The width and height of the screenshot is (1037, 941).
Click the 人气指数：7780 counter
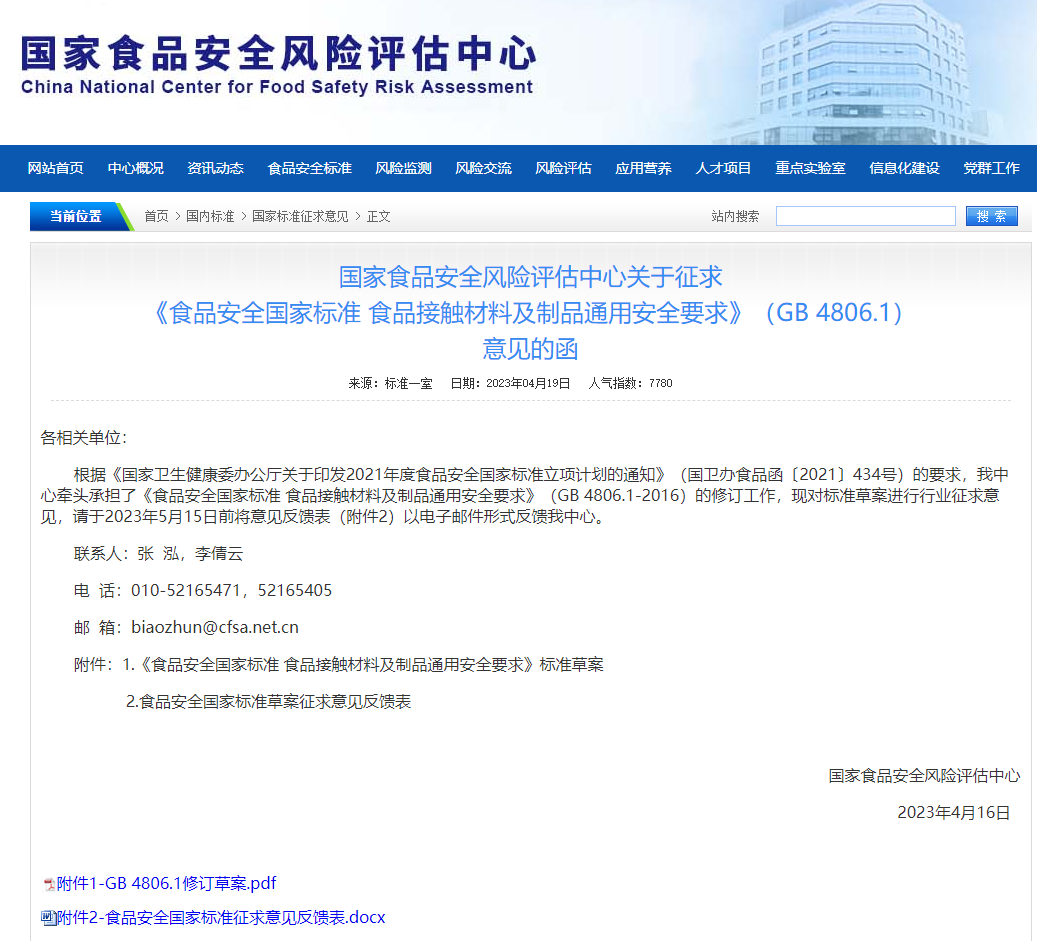630,384
